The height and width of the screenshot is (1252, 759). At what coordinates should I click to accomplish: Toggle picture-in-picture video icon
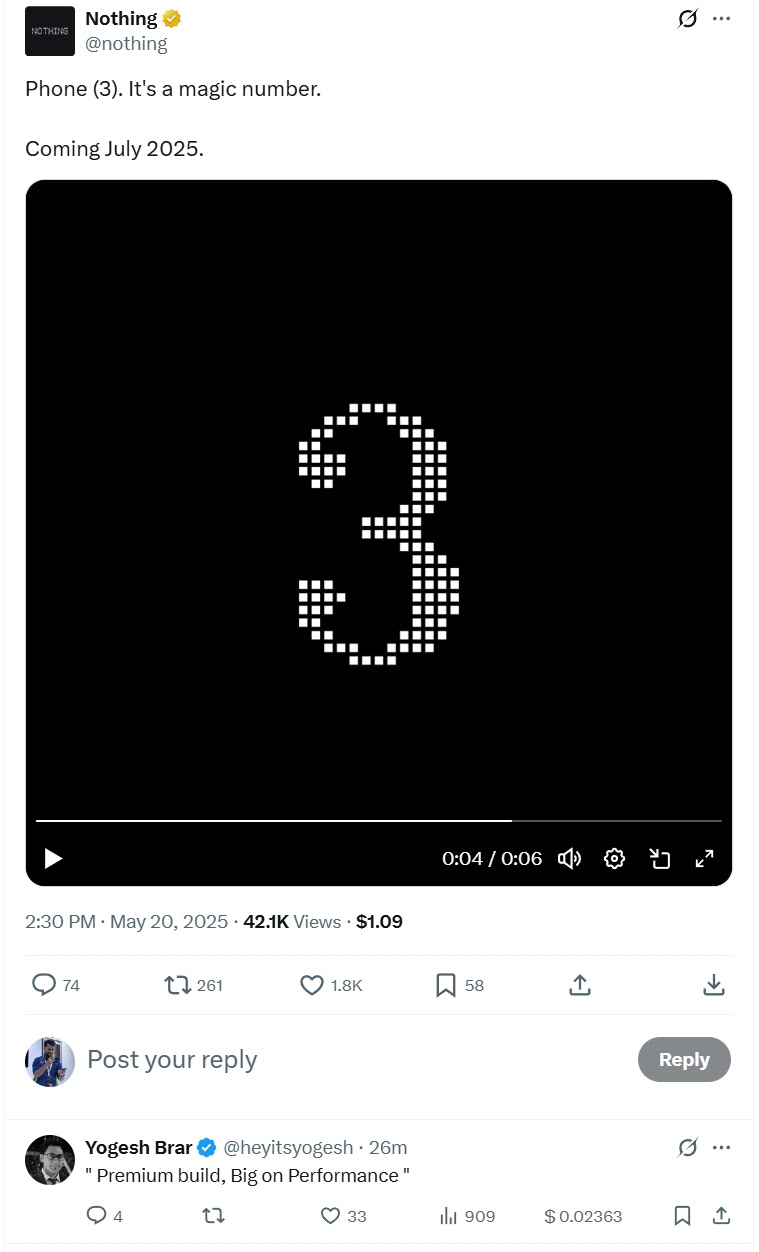coord(659,858)
